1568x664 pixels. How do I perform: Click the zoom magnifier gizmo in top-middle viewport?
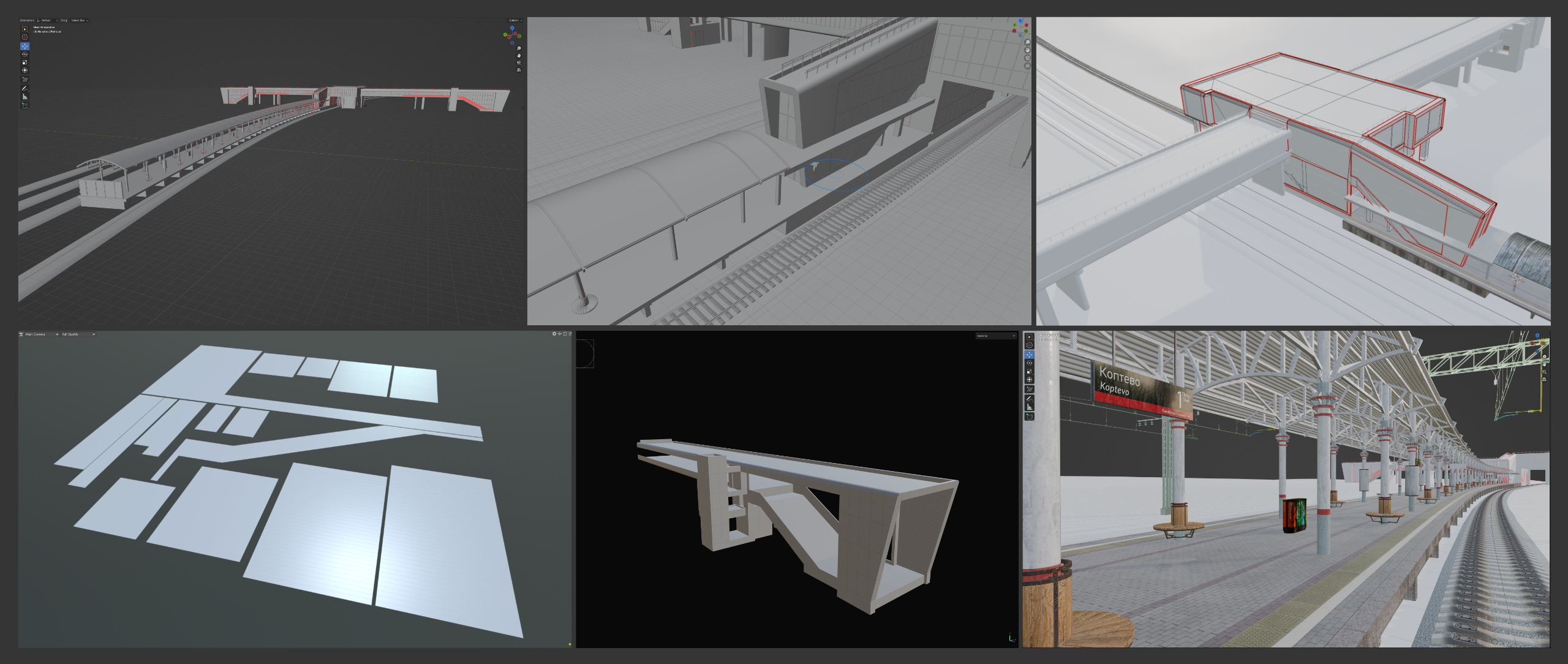(x=1027, y=42)
